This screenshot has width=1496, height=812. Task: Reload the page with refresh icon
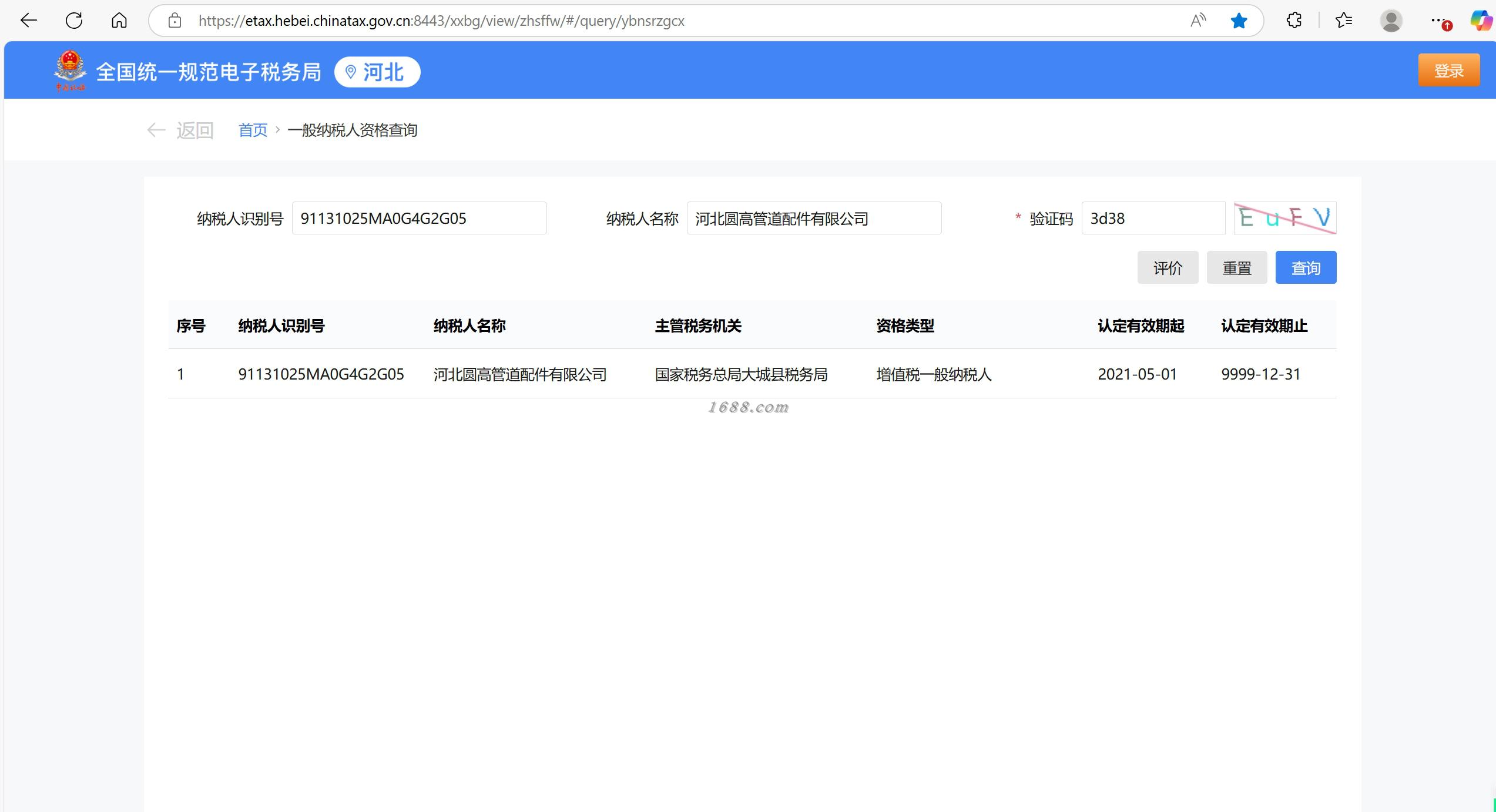(x=74, y=21)
